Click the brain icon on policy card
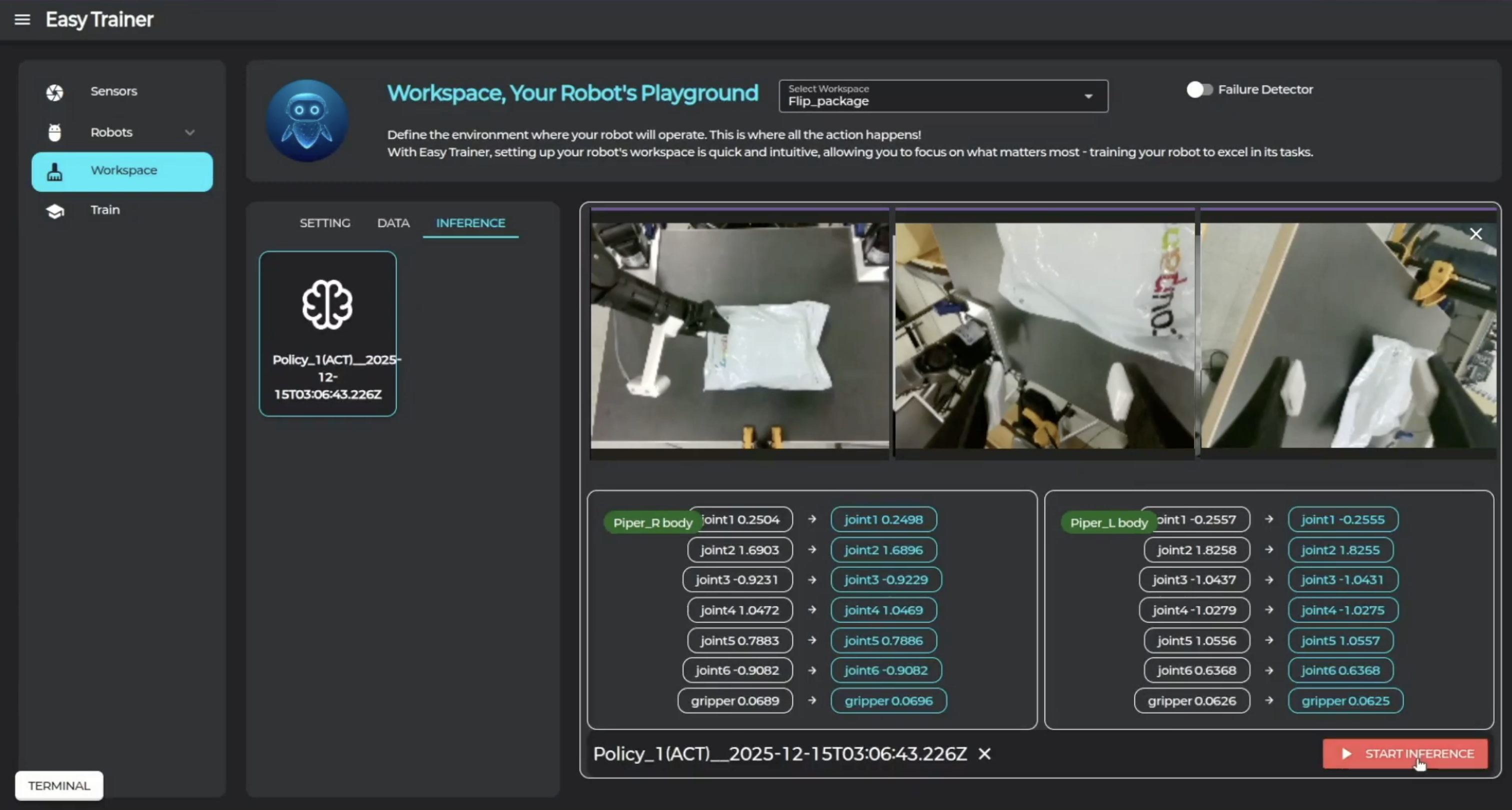 click(x=327, y=304)
